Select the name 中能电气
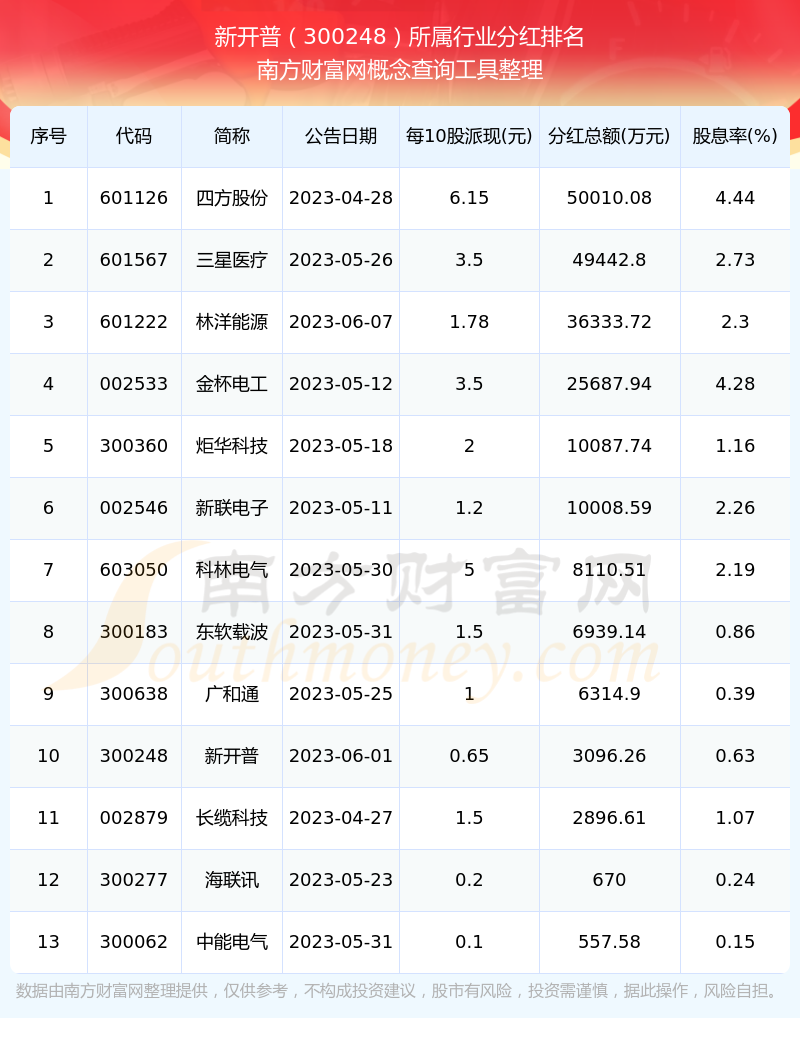Viewport: 800px width, 1040px height. [232, 942]
